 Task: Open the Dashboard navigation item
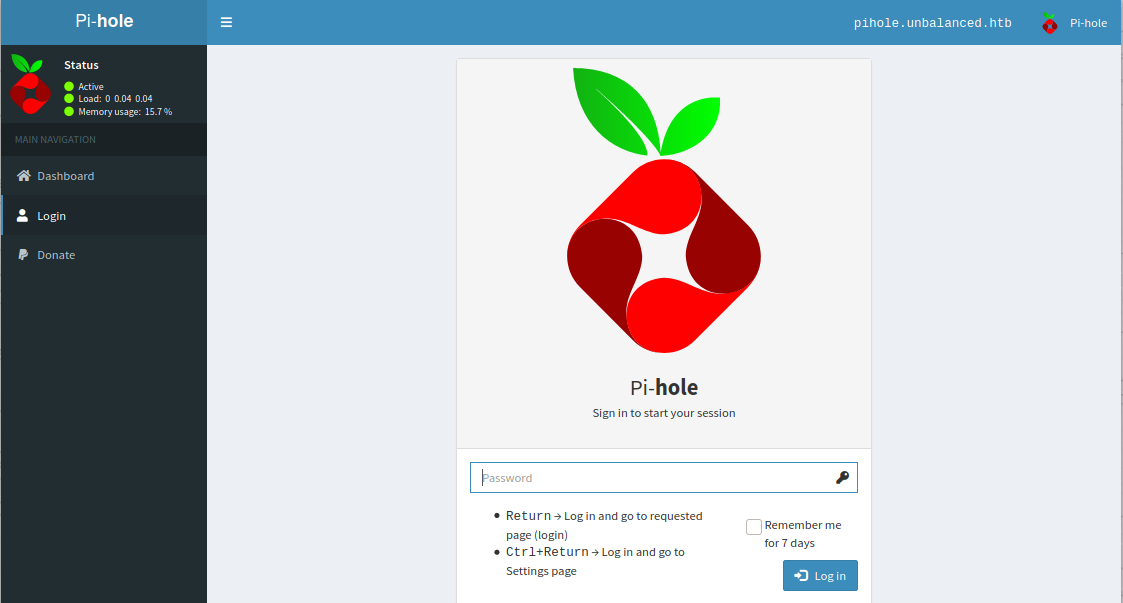click(104, 175)
